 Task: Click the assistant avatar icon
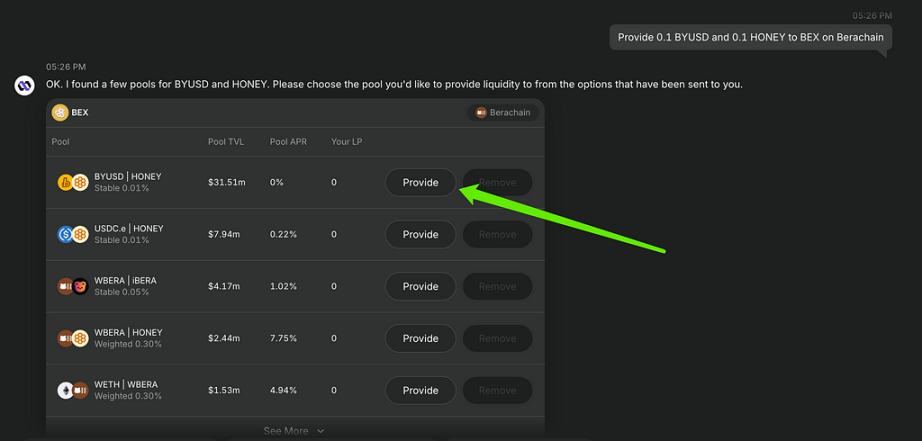25,85
